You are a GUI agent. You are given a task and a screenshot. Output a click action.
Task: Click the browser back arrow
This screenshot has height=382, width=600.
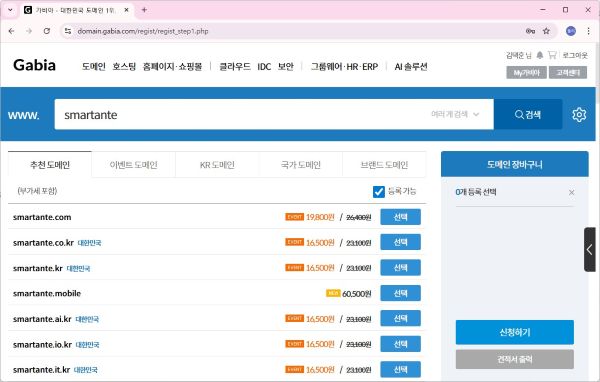point(11,31)
